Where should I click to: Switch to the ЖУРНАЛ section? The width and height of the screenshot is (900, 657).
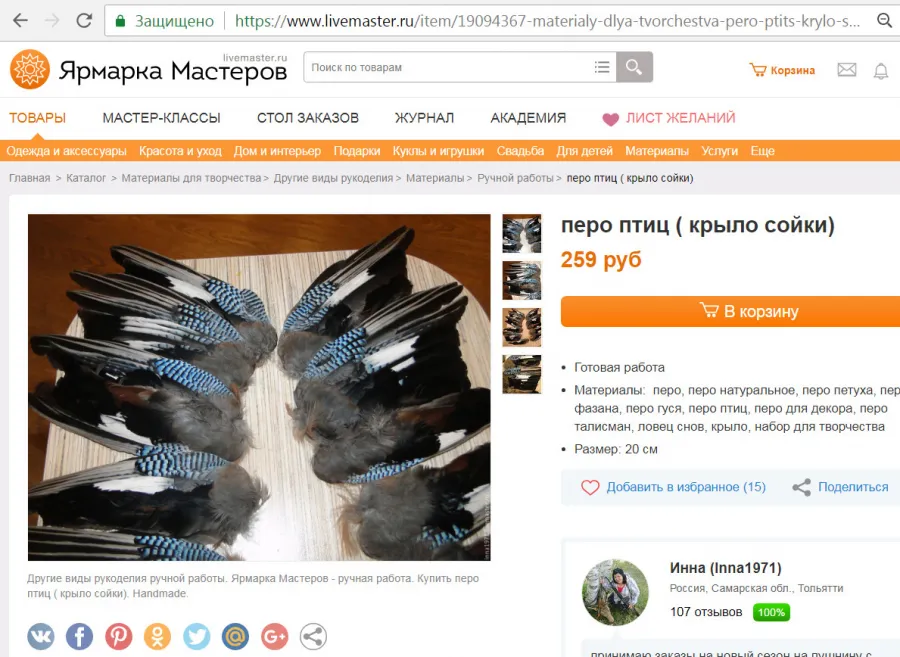[424, 118]
